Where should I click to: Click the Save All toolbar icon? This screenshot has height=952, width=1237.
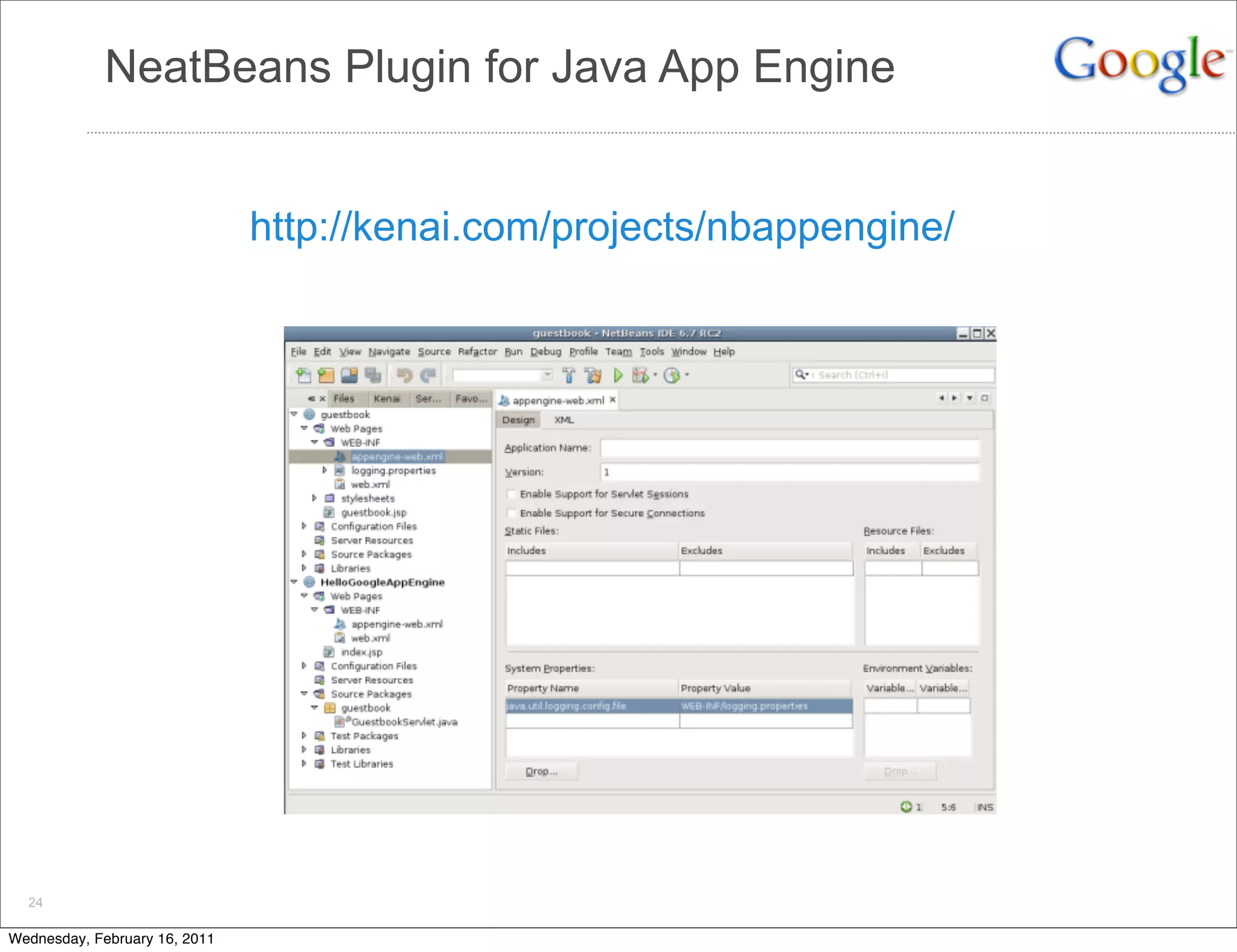373,376
